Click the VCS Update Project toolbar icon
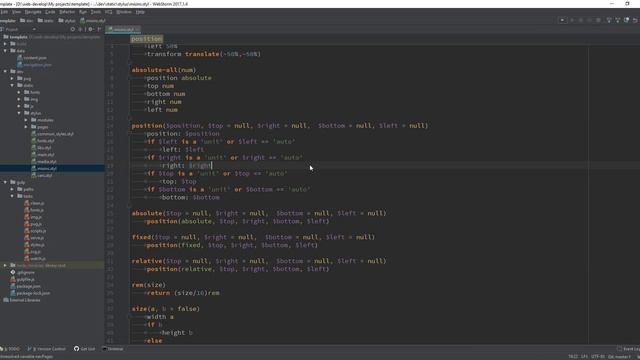Viewport: 640px width, 360px height. coord(609,20)
